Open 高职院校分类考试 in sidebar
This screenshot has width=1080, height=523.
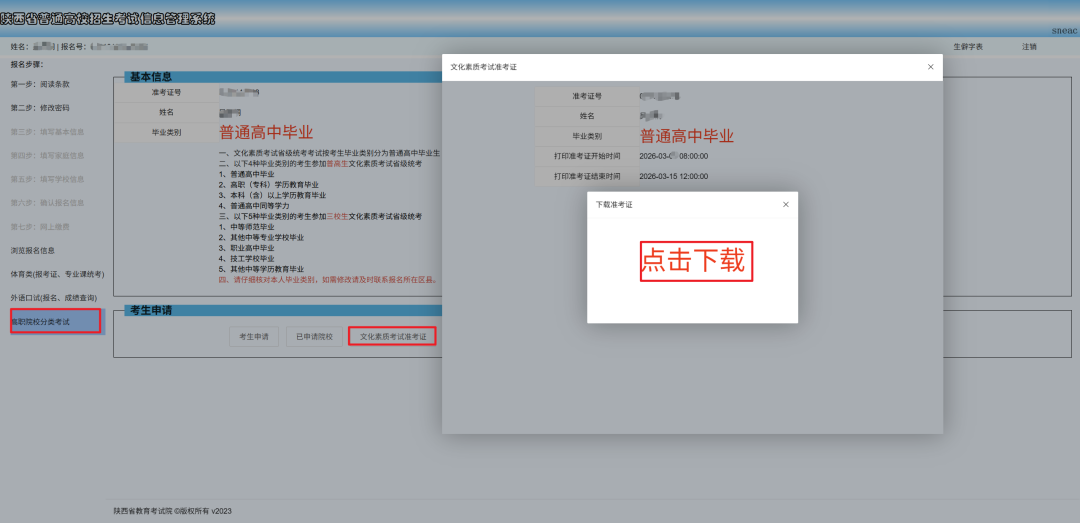pos(55,321)
